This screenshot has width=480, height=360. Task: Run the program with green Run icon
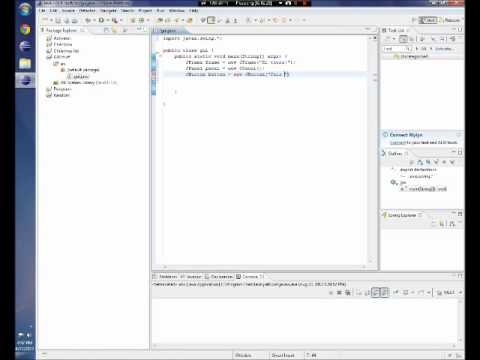pos(101,20)
